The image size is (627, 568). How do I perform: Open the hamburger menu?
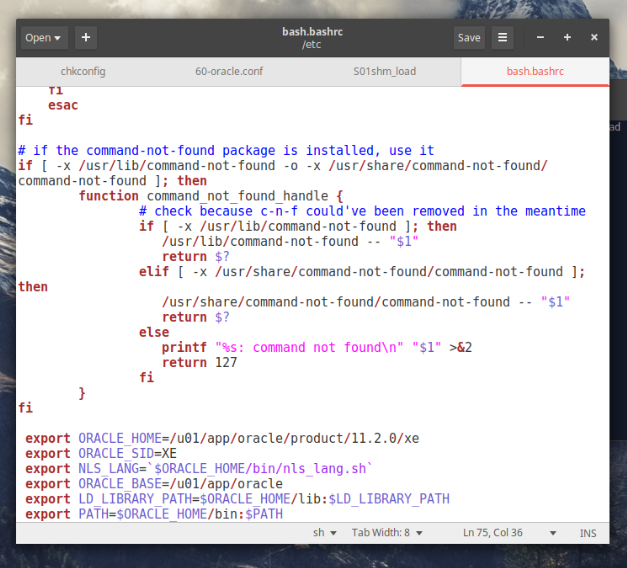coord(502,38)
